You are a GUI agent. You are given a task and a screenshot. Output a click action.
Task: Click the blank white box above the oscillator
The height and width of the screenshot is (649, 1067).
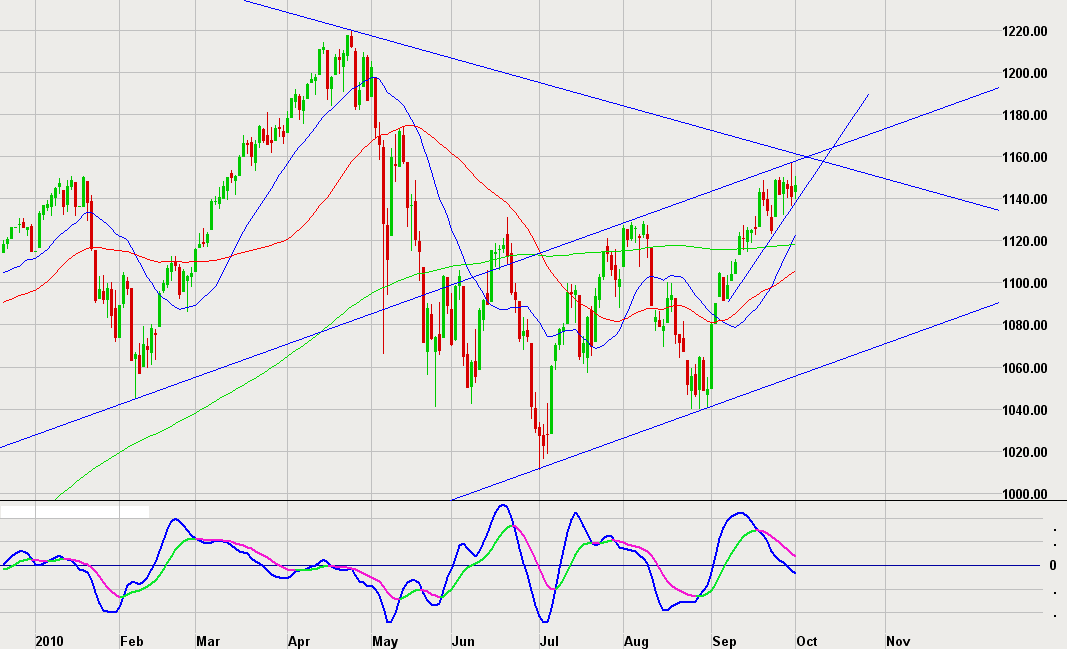[75, 511]
